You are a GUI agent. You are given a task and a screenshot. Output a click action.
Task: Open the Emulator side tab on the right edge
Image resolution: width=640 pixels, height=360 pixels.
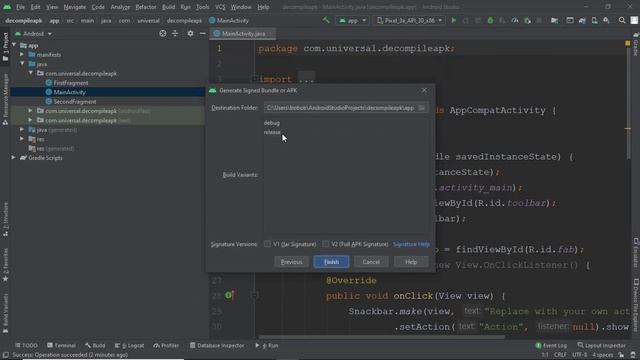pos(636,253)
